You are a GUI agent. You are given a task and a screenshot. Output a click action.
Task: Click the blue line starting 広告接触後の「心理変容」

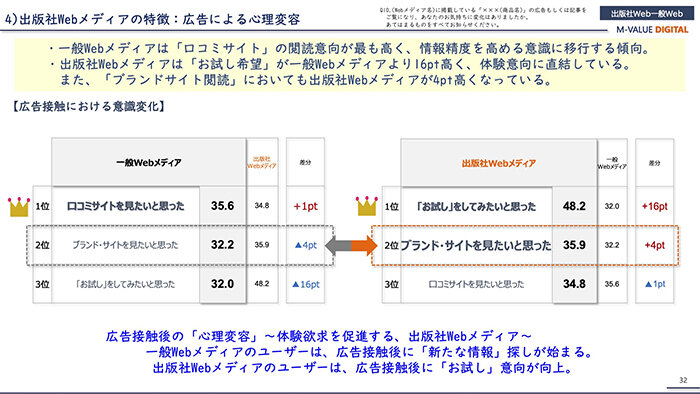pos(318,336)
